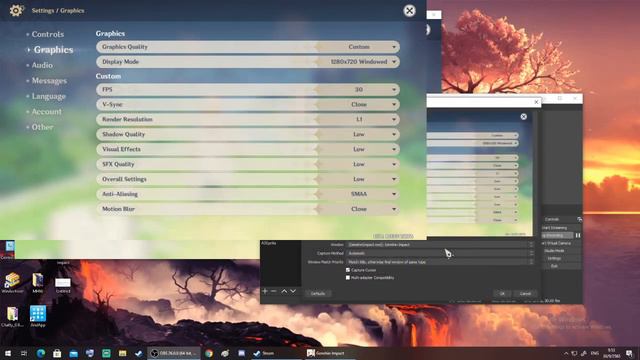Remove item with the minus icon

[x=274, y=291]
